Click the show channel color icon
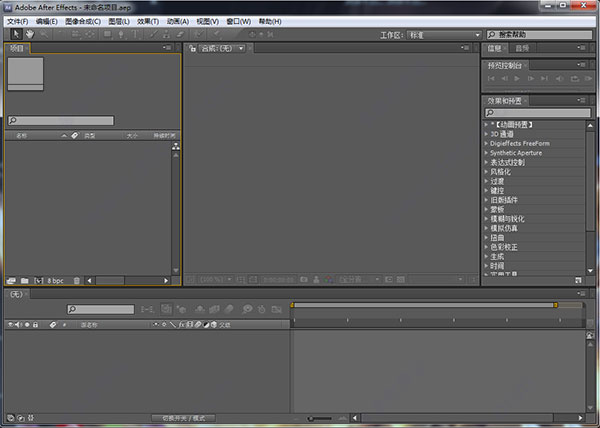The width and height of the screenshot is (600, 428). [x=329, y=280]
